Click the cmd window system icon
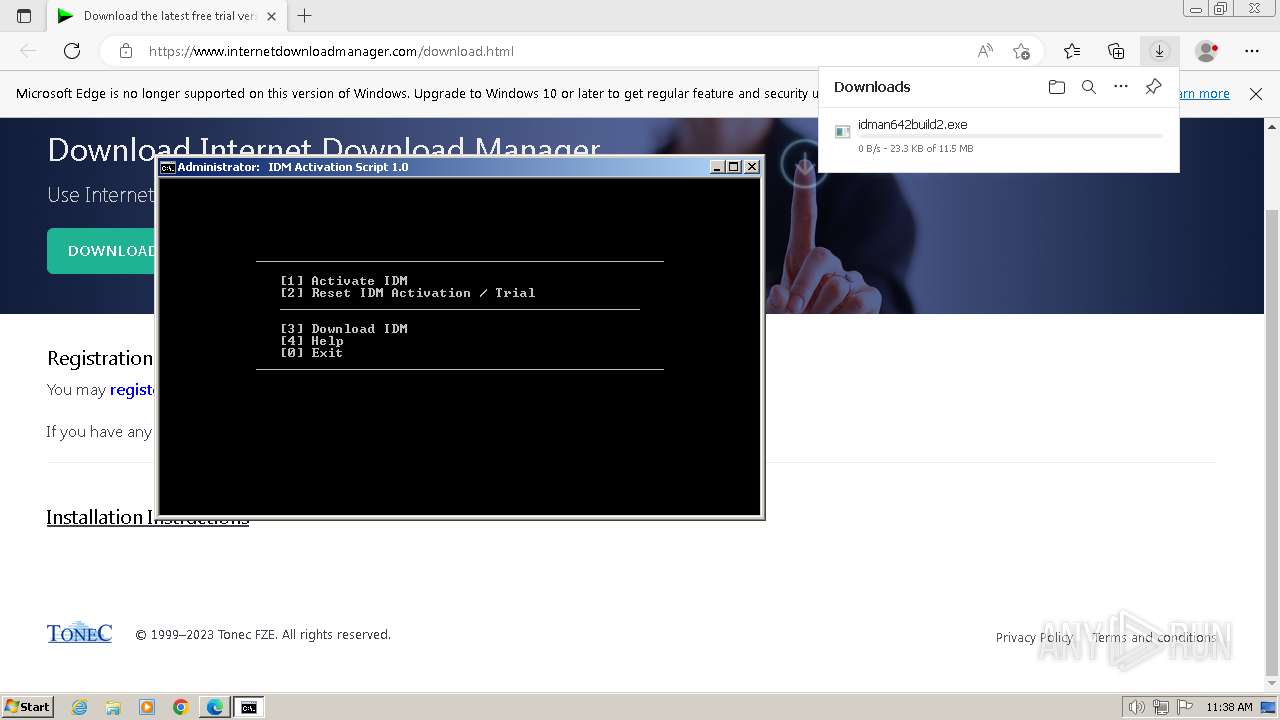This screenshot has height=720, width=1280. click(x=168, y=167)
